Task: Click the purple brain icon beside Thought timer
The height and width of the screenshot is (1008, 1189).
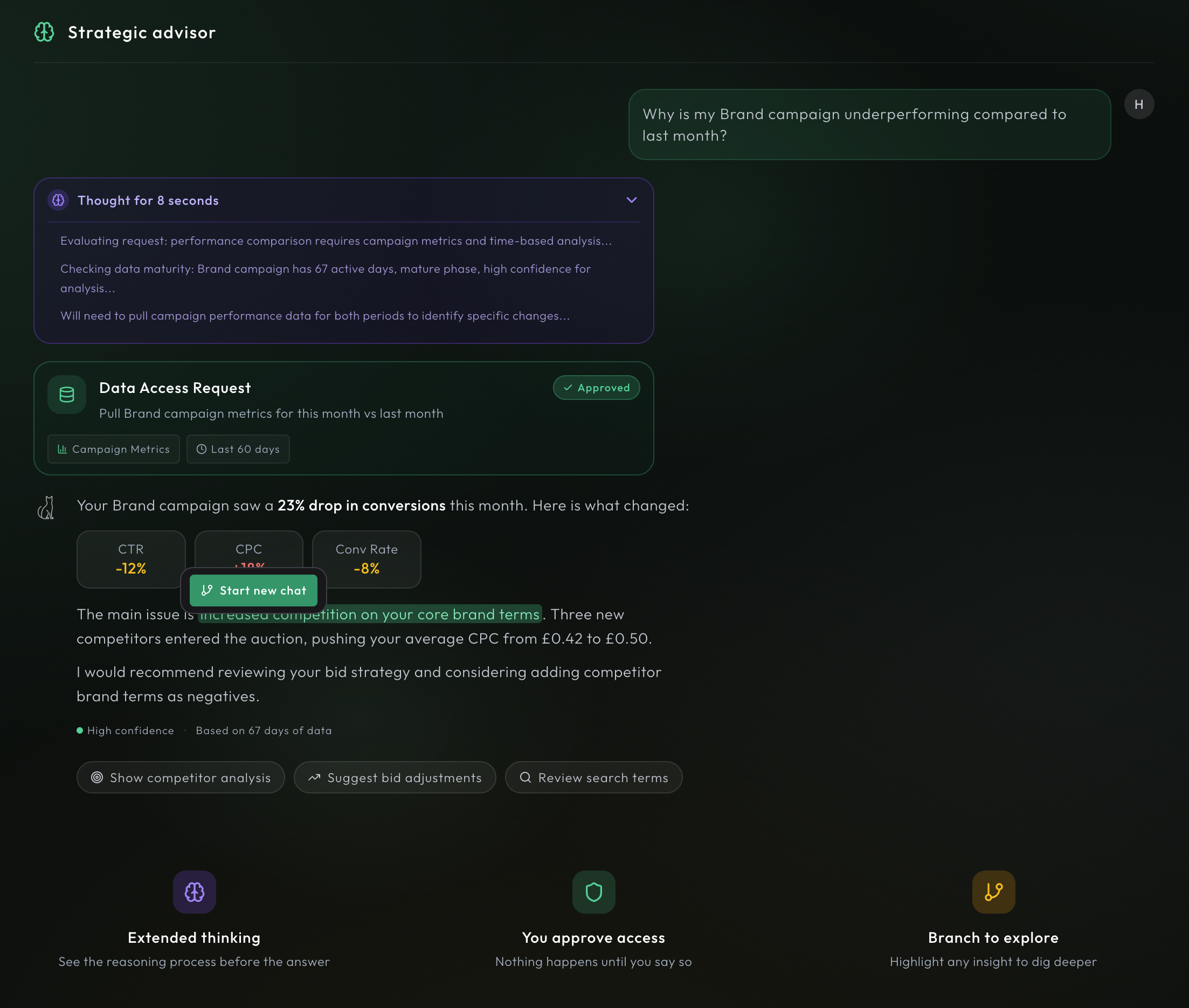Action: (58, 200)
